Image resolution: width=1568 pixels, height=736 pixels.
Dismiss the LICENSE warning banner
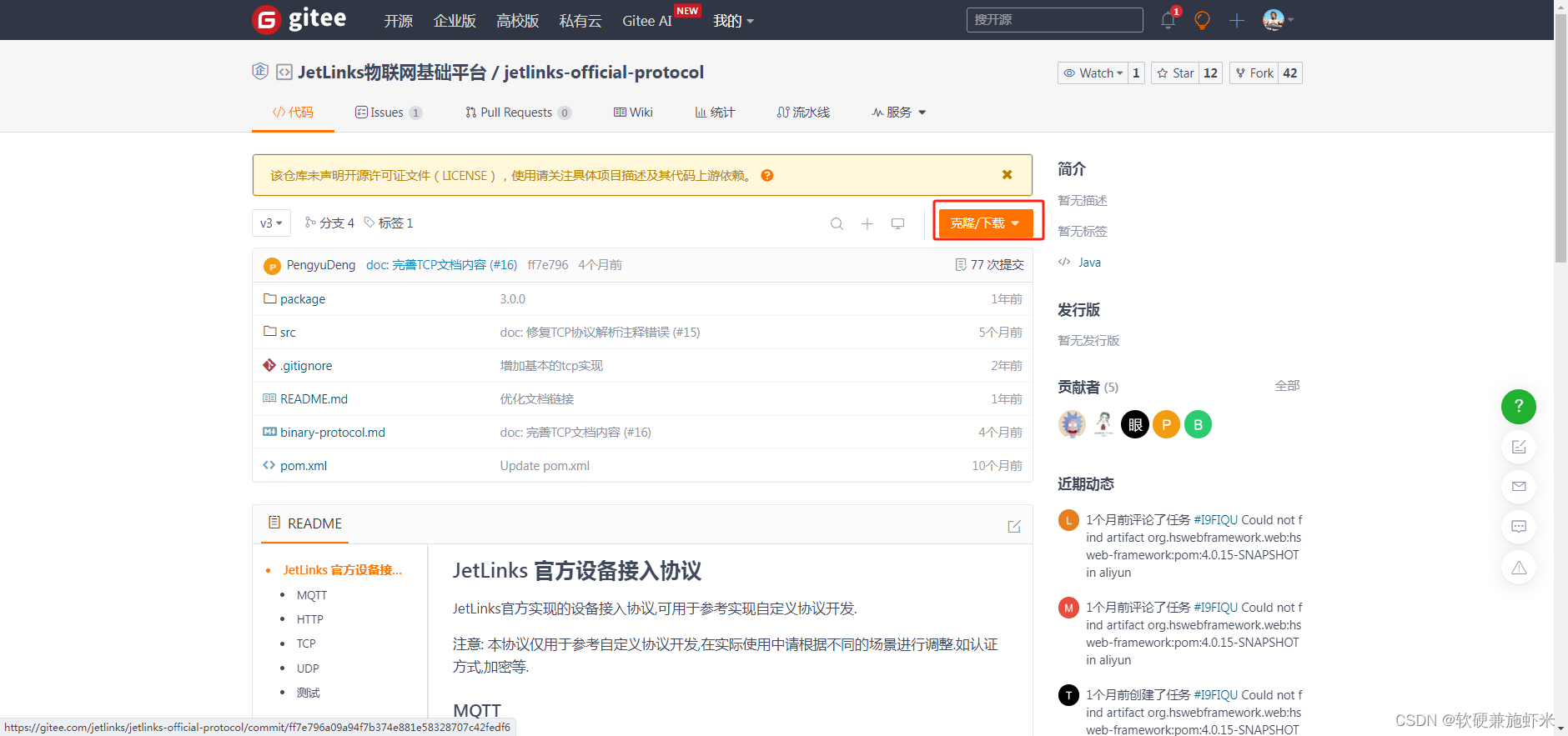click(x=1007, y=175)
